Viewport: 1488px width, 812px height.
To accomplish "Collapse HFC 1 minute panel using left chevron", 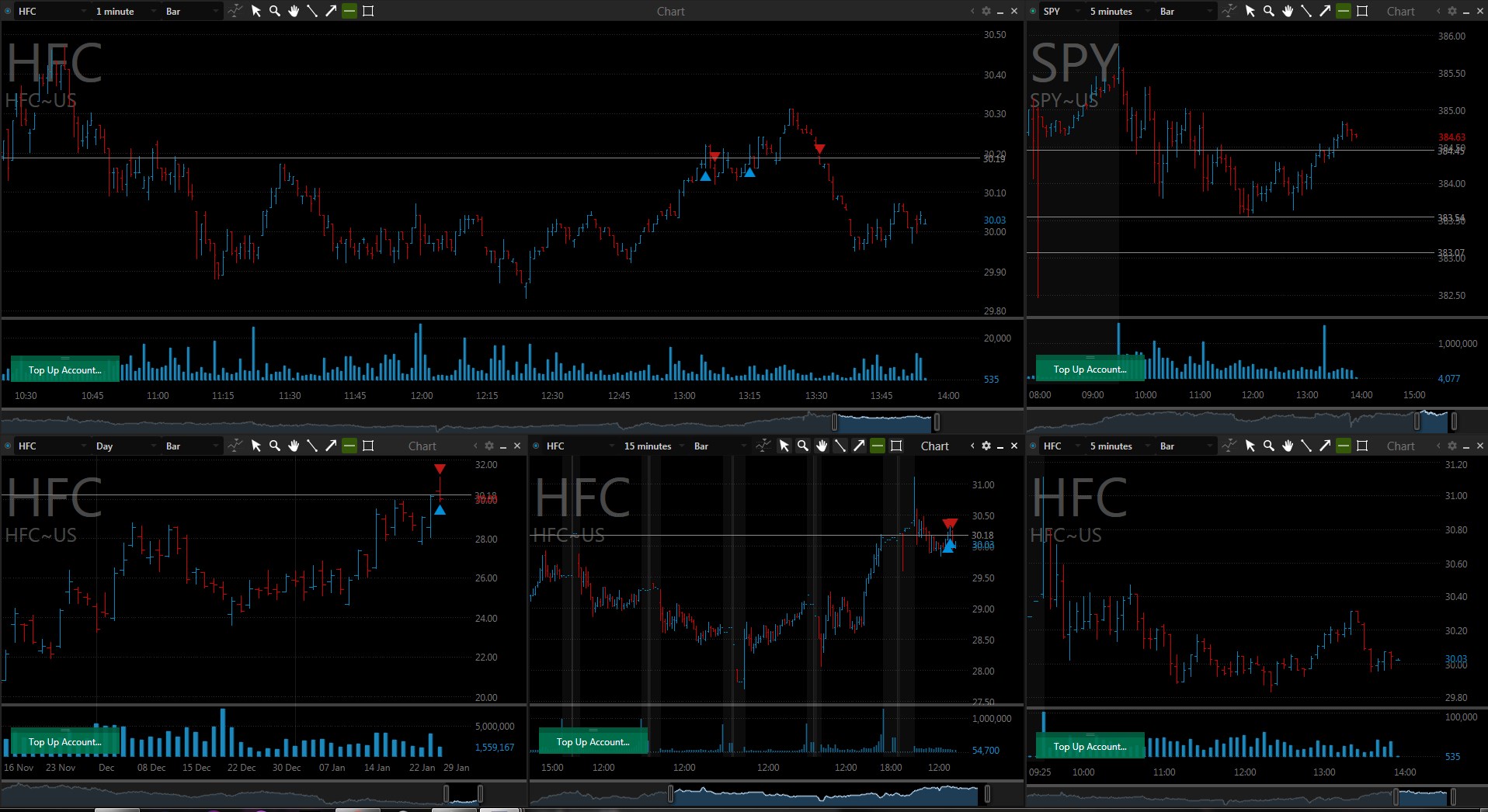I will [x=972, y=11].
